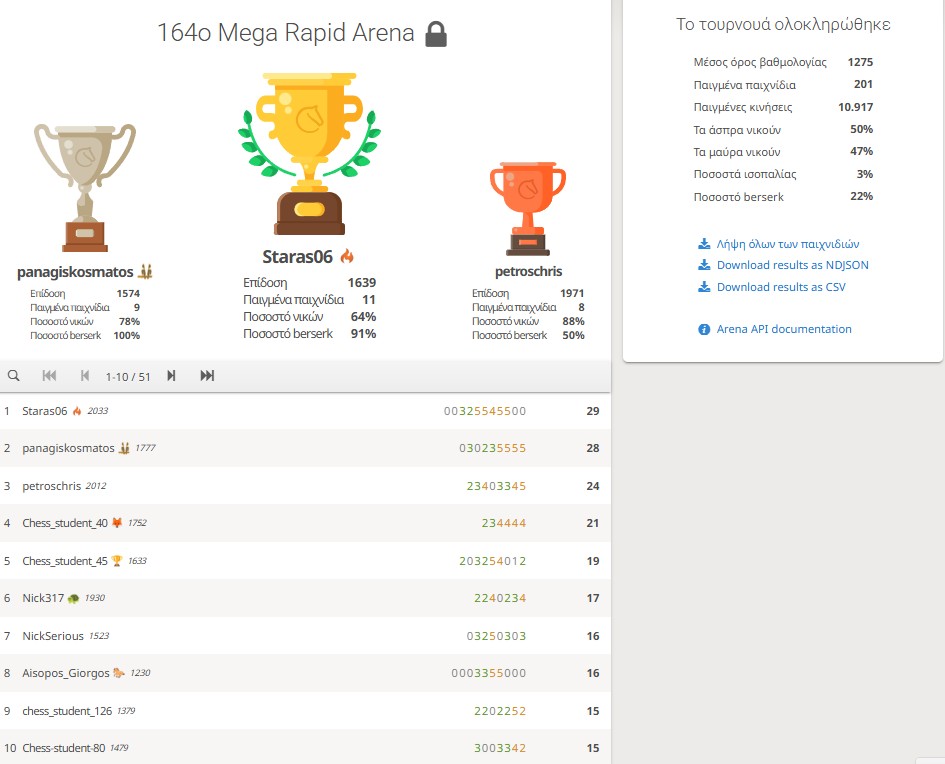Click score sheet 0003355000

coord(489,673)
